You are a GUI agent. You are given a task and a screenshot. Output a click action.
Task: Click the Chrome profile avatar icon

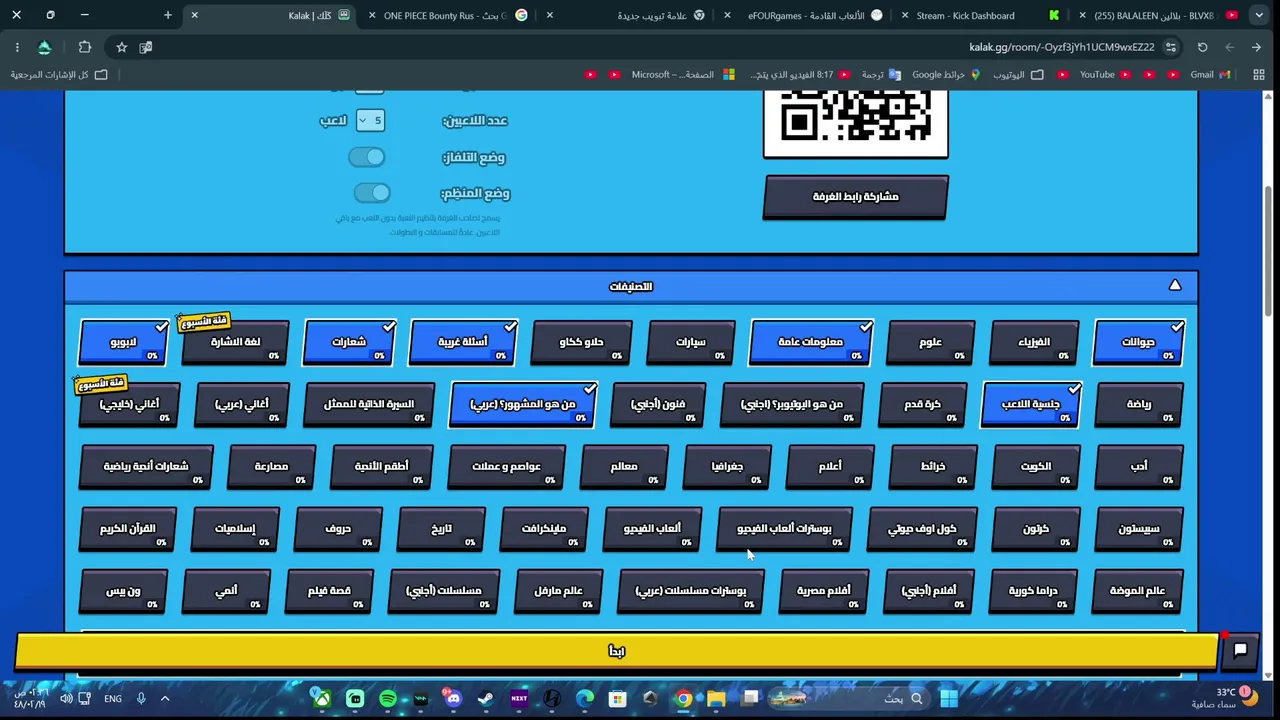pos(44,47)
